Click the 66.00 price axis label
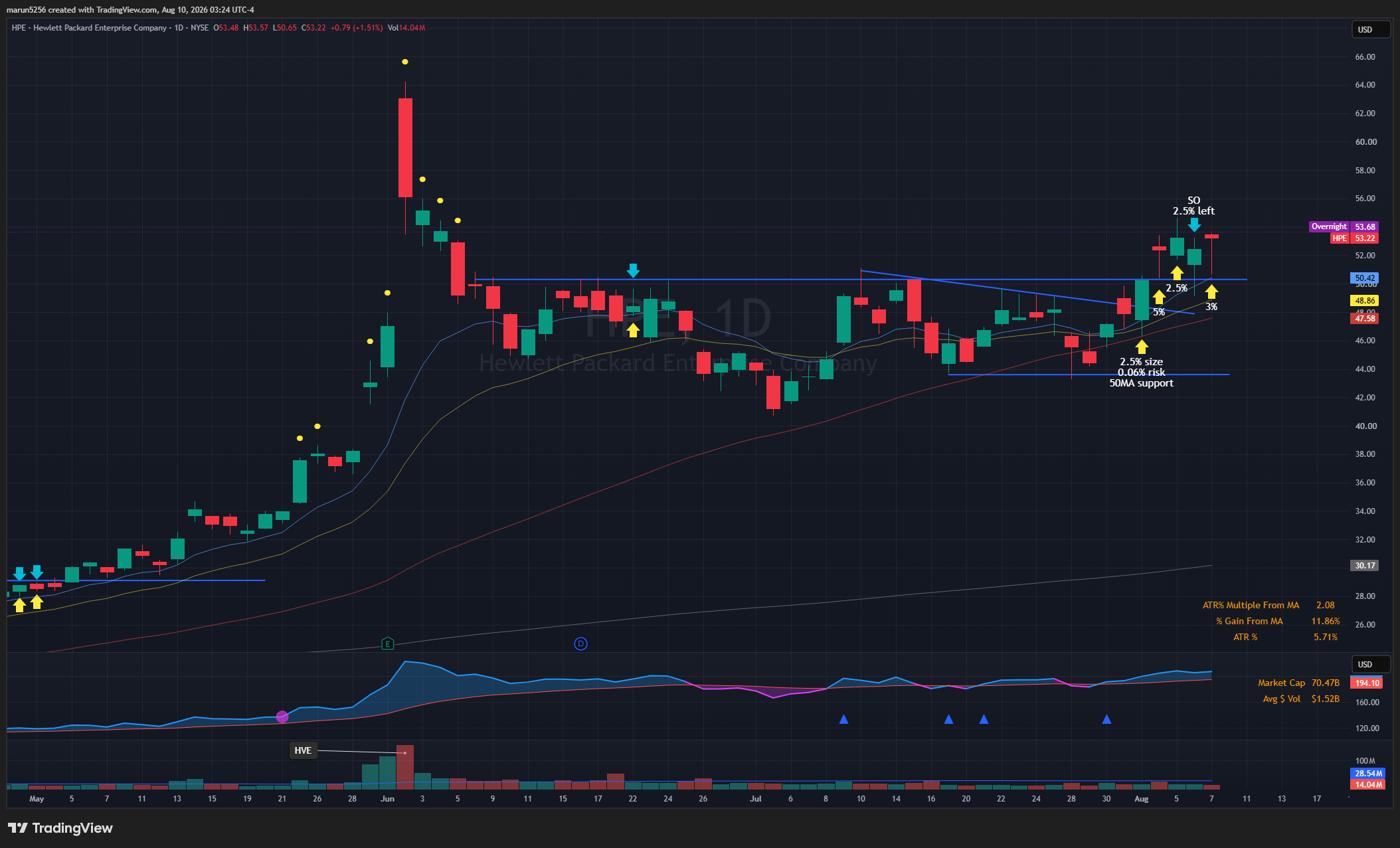Image resolution: width=1400 pixels, height=848 pixels. pyautogui.click(x=1365, y=57)
